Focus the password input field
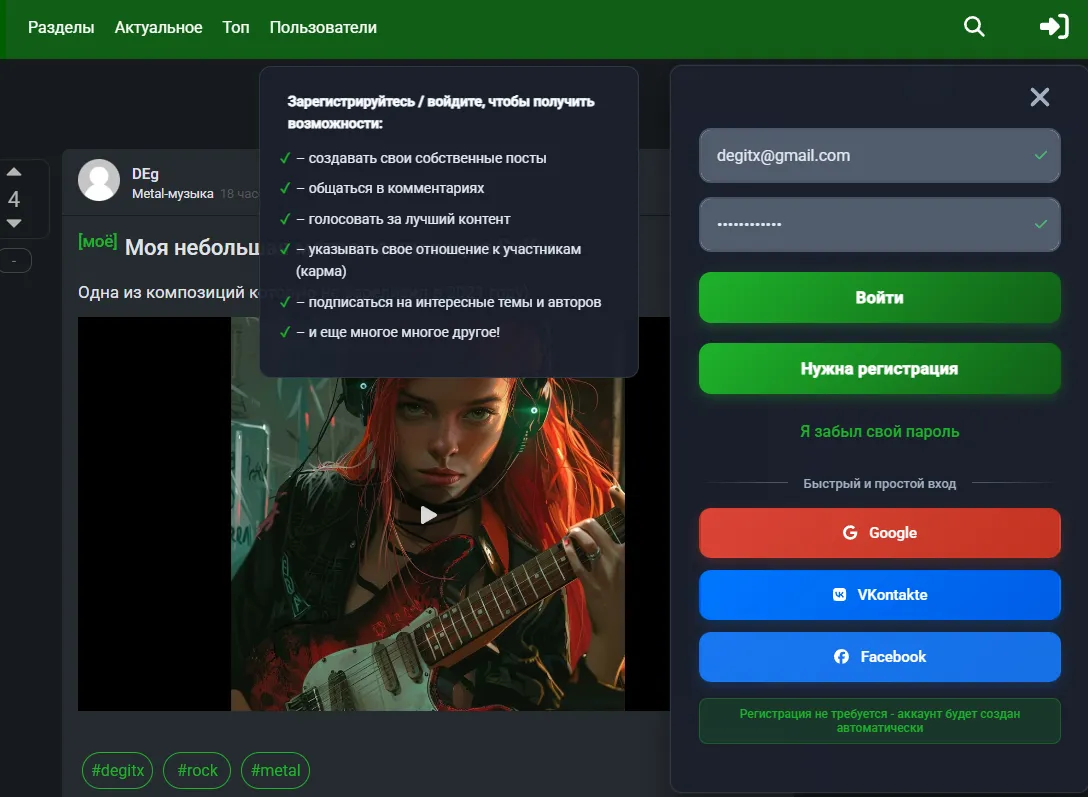The height and width of the screenshot is (797, 1088). click(x=879, y=224)
